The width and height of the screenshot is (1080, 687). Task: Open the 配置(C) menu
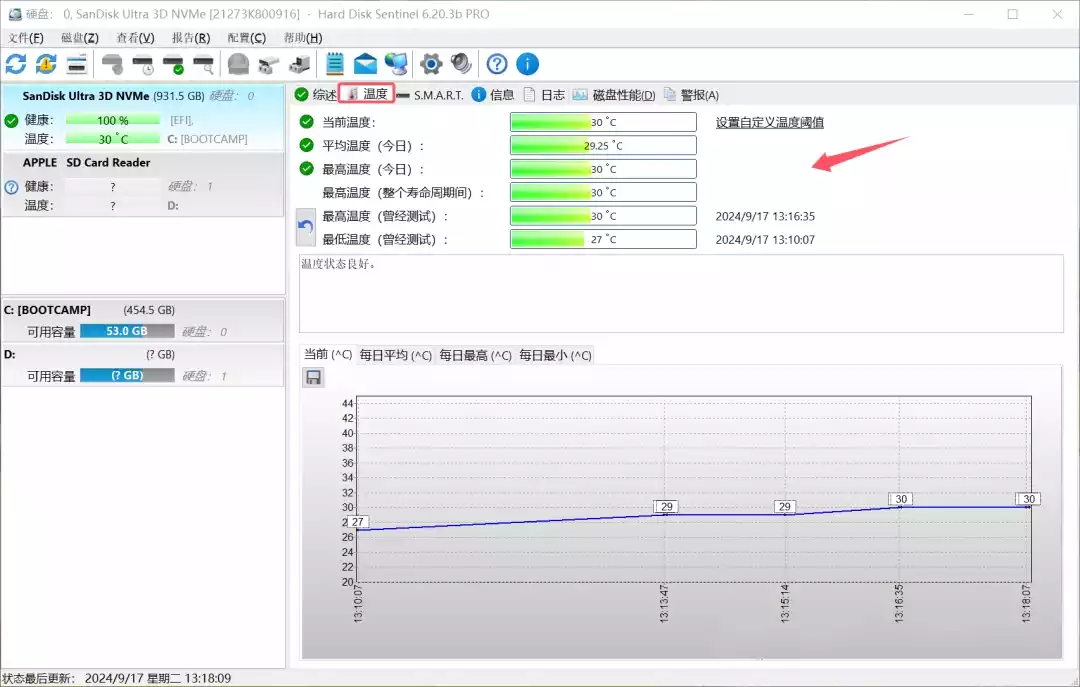point(247,38)
